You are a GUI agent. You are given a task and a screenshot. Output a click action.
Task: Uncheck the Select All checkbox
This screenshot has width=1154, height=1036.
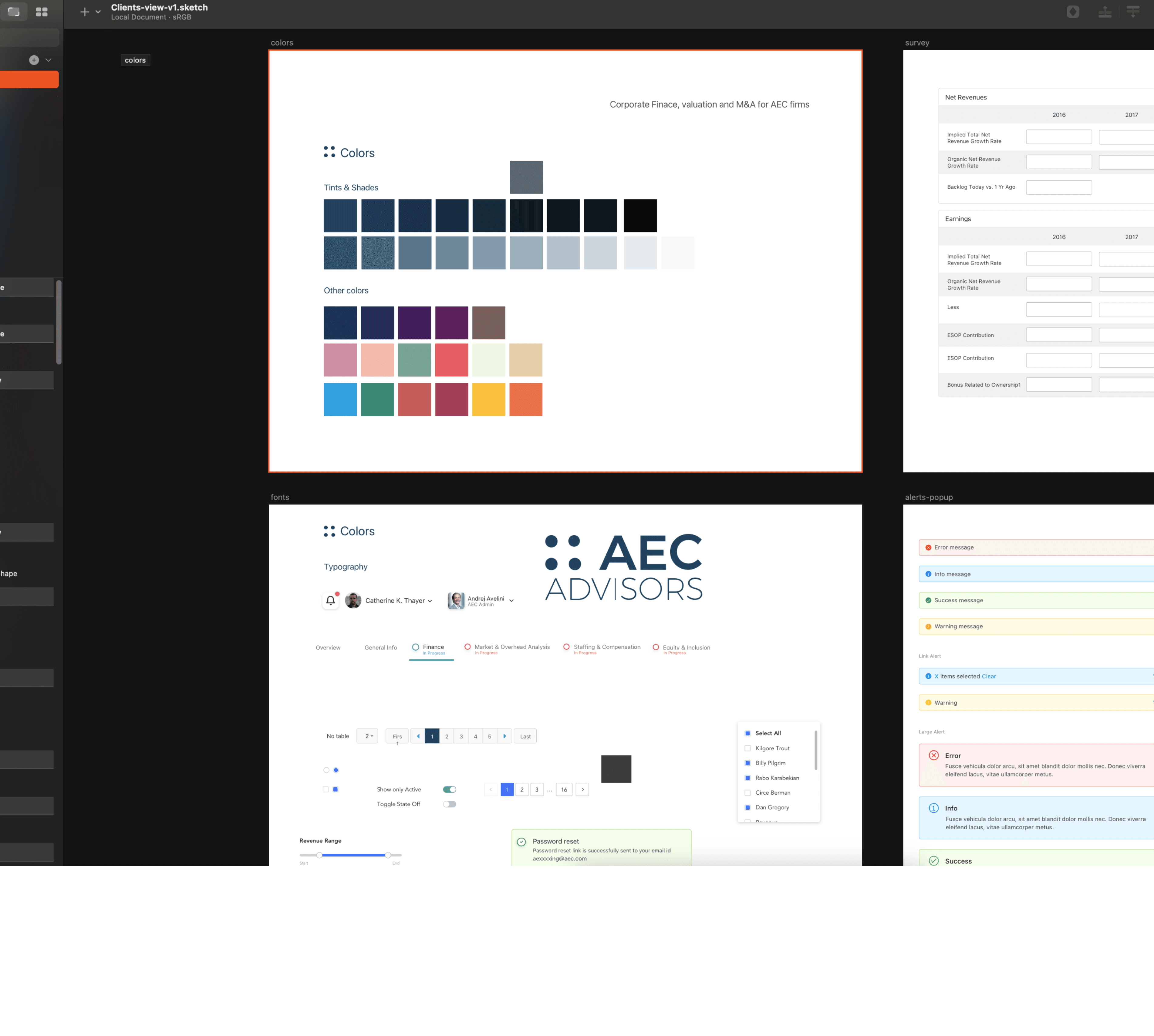tap(747, 733)
